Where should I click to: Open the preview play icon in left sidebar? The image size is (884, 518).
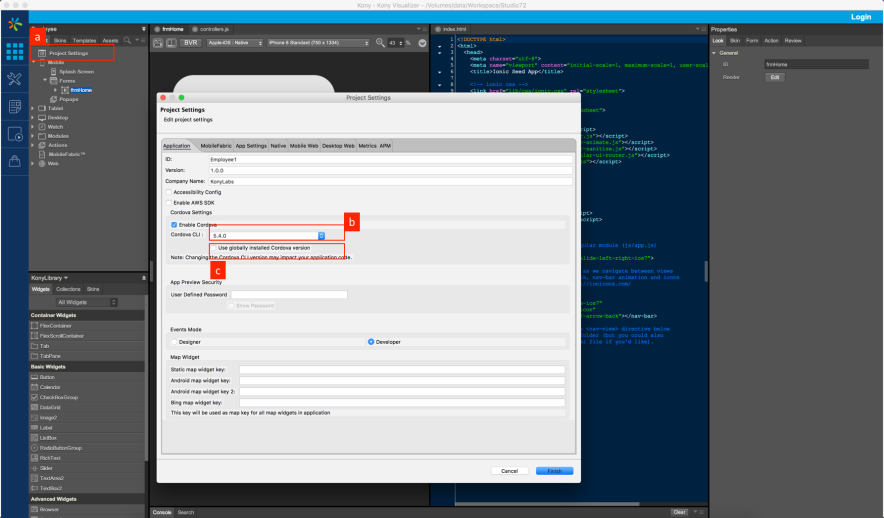click(15, 134)
